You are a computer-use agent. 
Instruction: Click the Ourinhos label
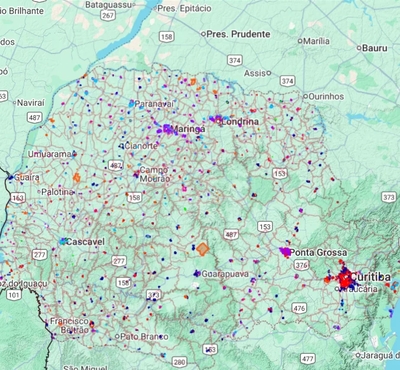click(326, 96)
